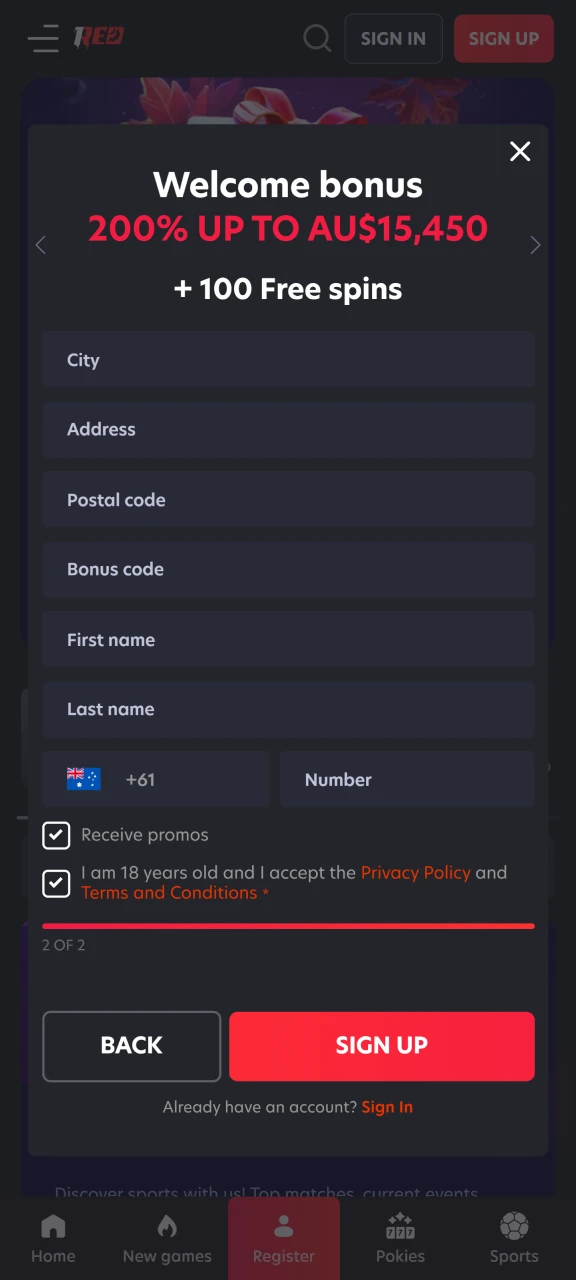Toggle the 18 years age confirmation checkbox

coord(56,883)
